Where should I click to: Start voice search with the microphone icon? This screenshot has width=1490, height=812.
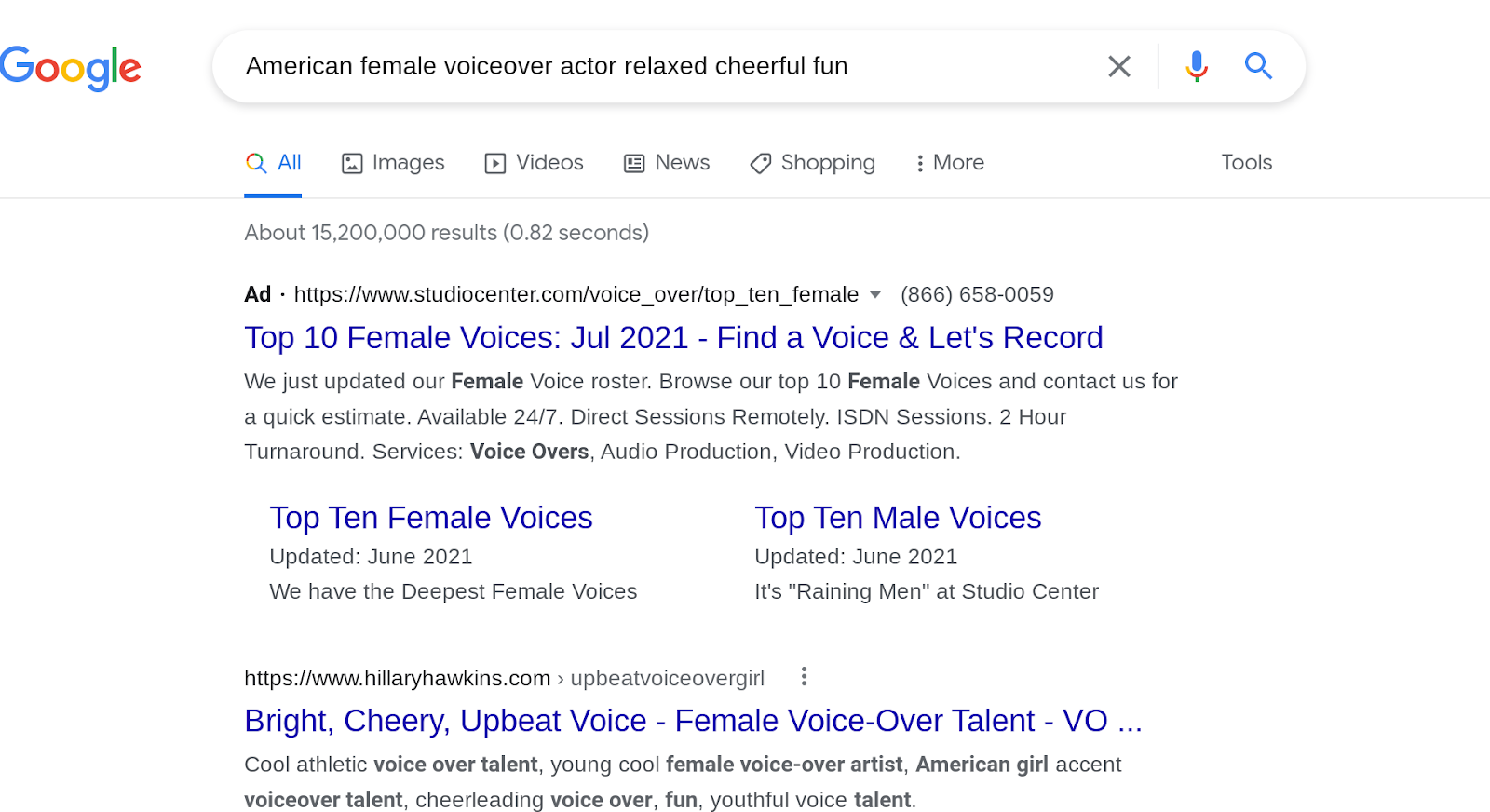[x=1197, y=66]
